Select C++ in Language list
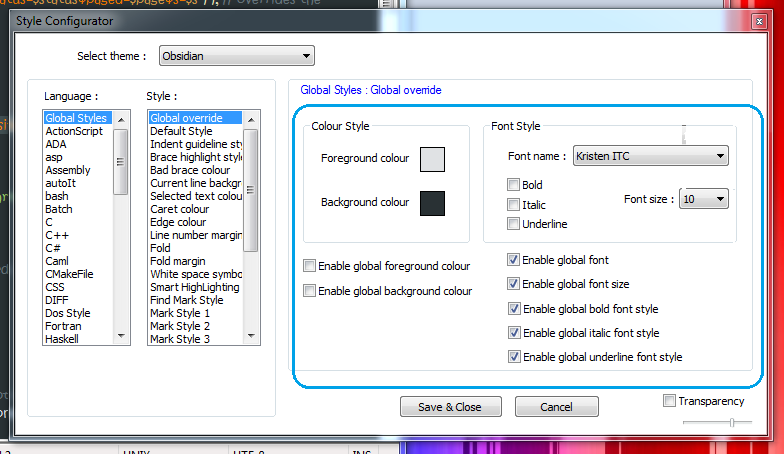The height and width of the screenshot is (454, 784). (x=78, y=235)
